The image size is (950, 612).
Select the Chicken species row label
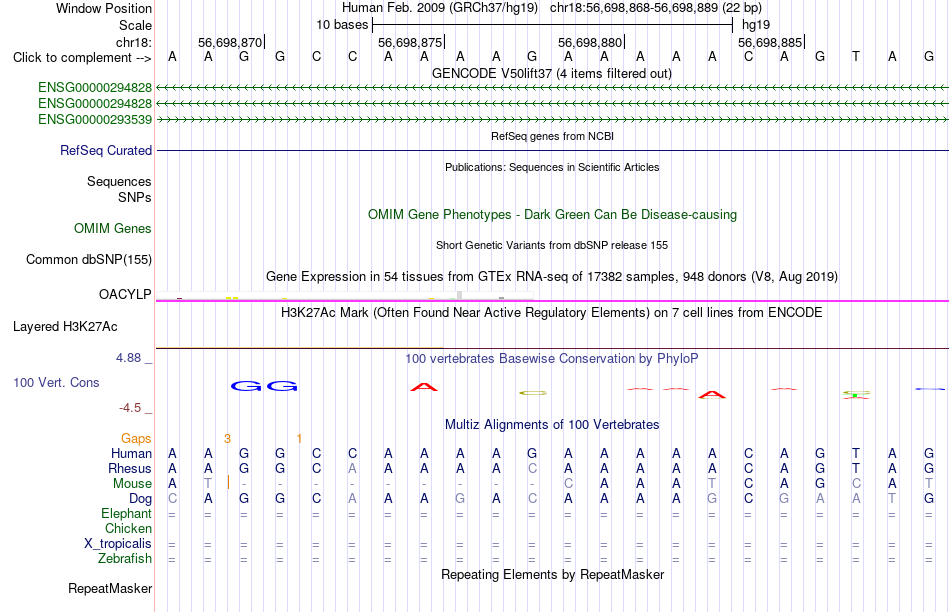(128, 528)
